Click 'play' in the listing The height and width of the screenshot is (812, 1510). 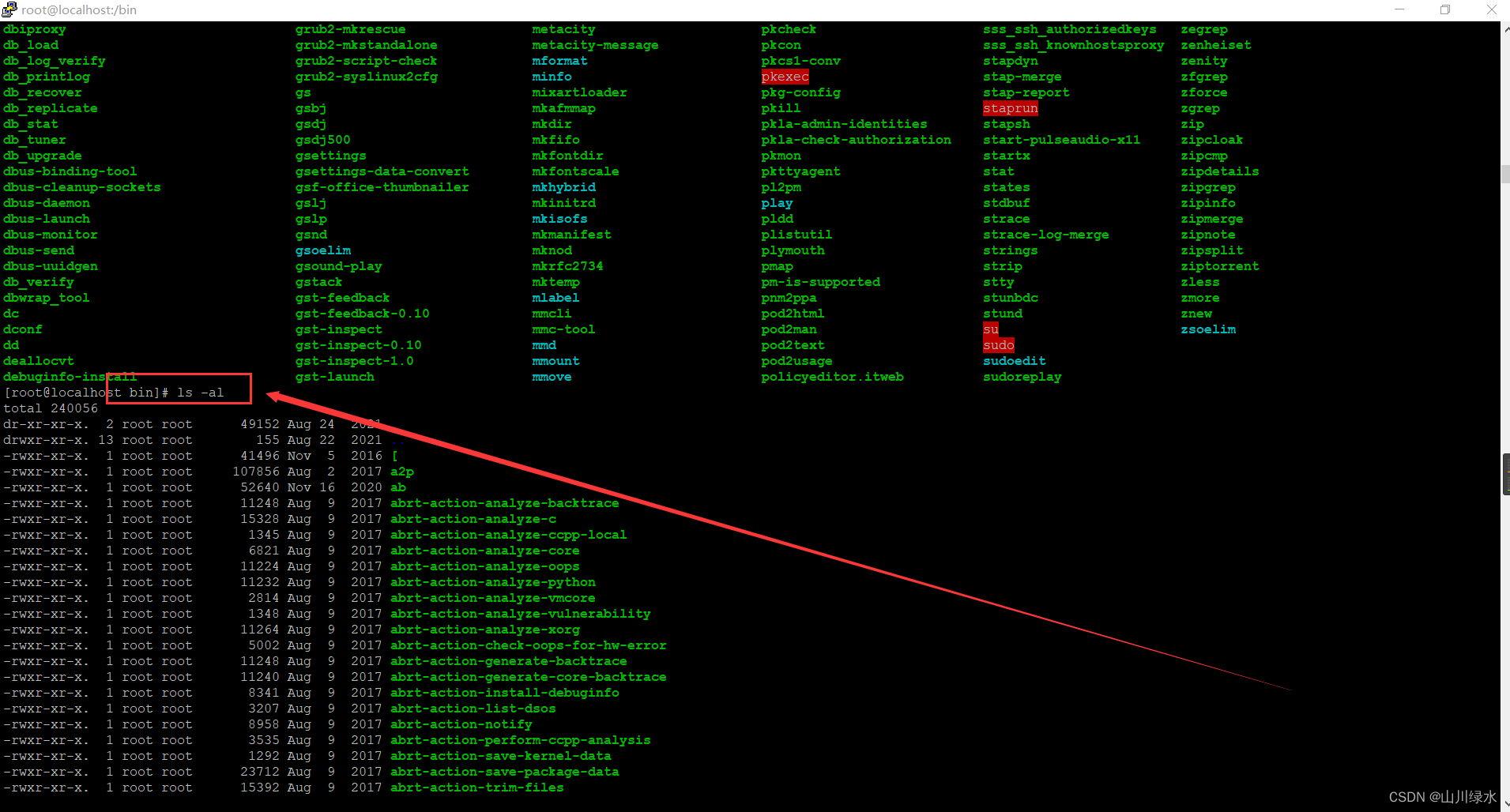click(777, 203)
